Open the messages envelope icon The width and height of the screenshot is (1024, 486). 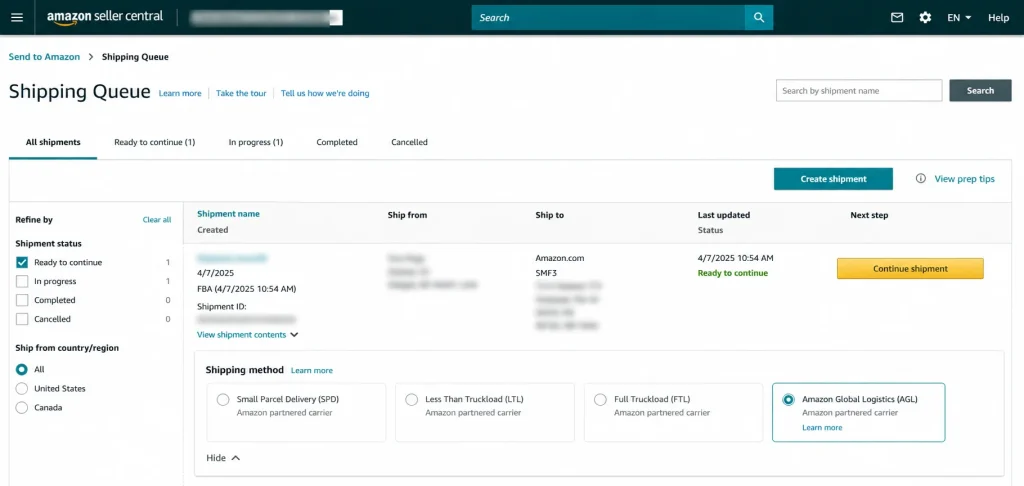(x=897, y=18)
